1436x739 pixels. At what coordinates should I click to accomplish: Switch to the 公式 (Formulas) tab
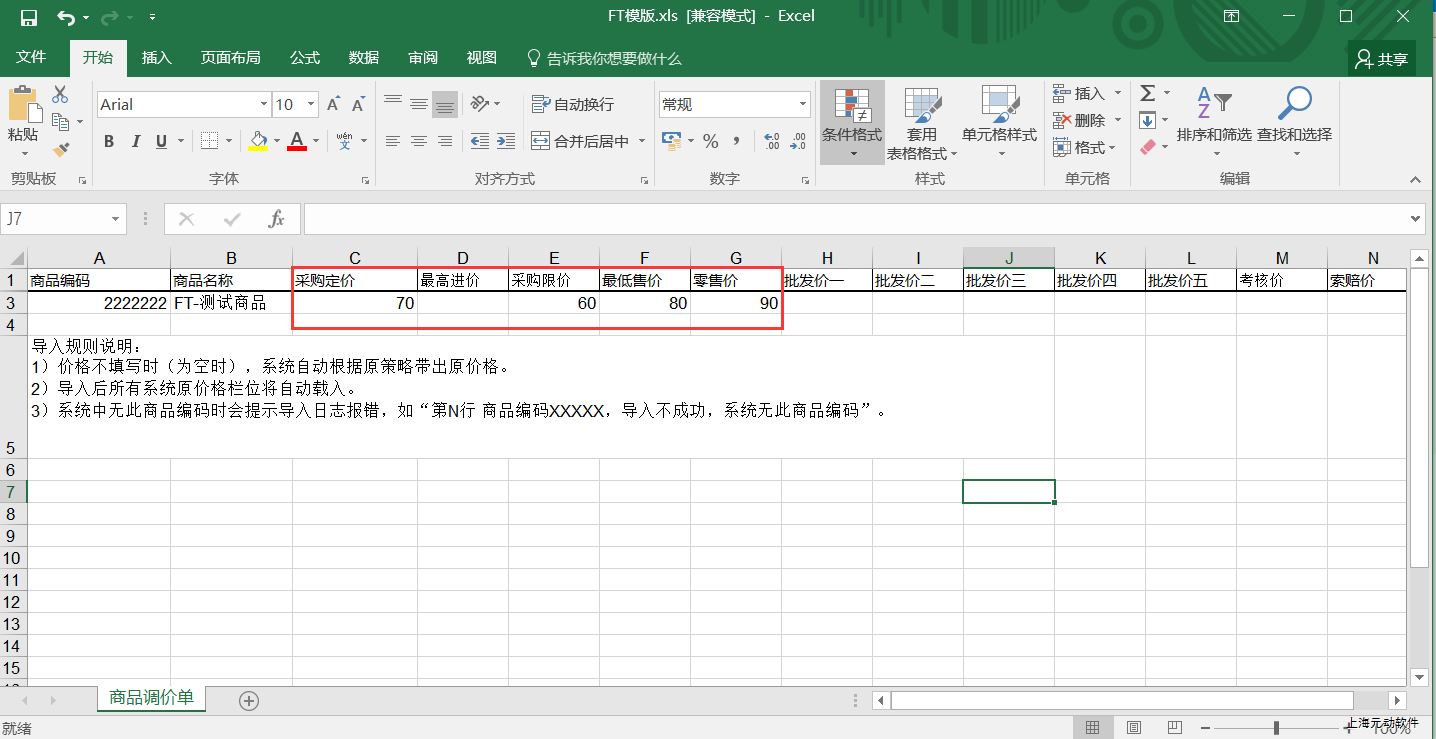(305, 58)
